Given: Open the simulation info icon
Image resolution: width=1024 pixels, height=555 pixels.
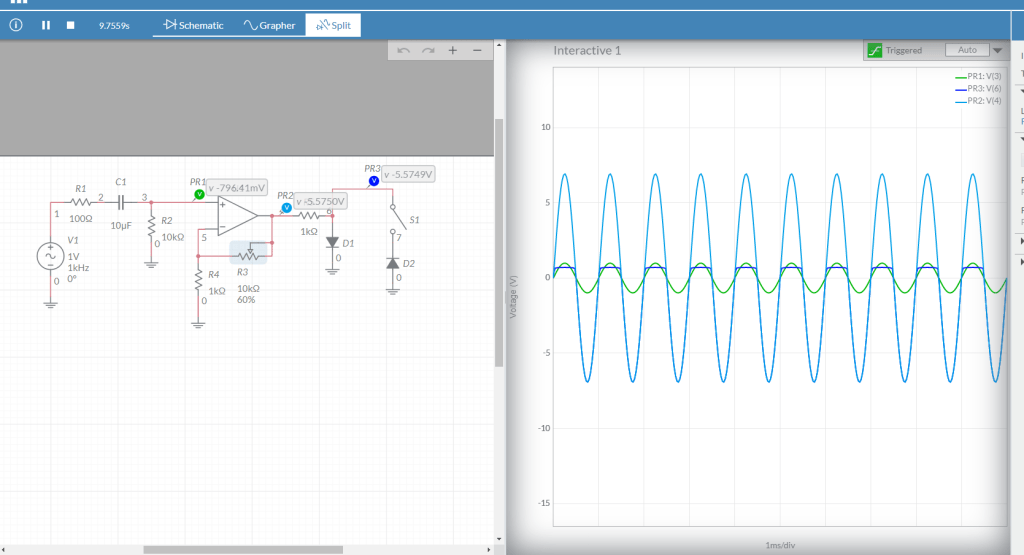Looking at the screenshot, I should click(x=16, y=25).
